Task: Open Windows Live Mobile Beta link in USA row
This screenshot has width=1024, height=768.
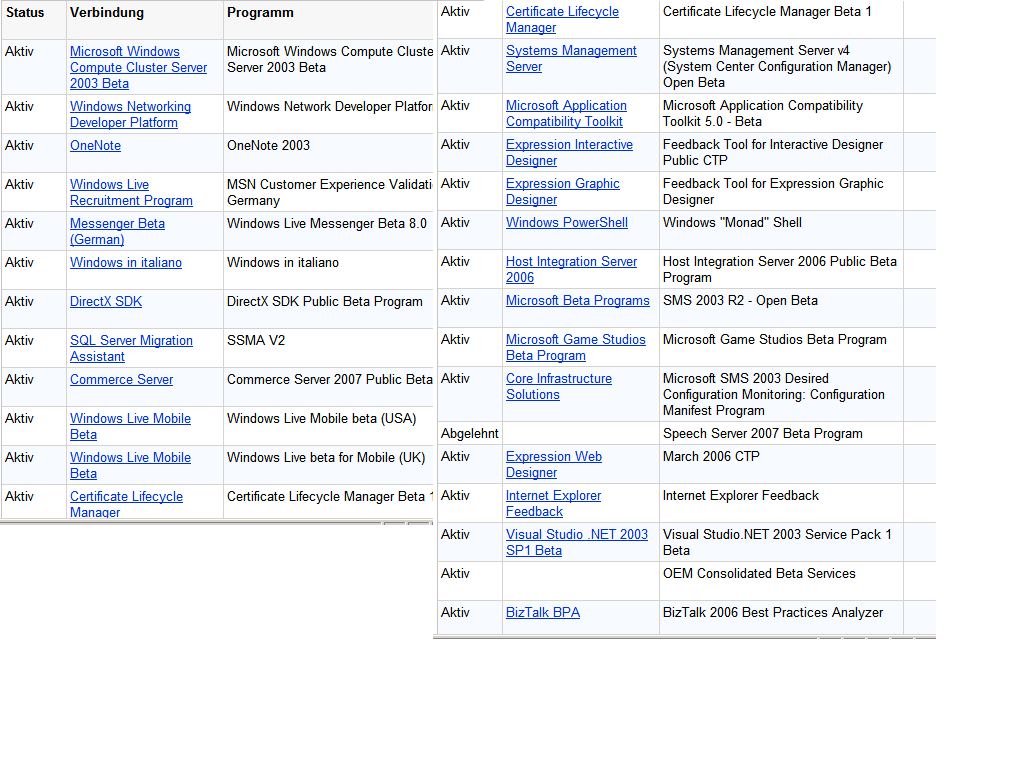Action: pyautogui.click(x=131, y=426)
